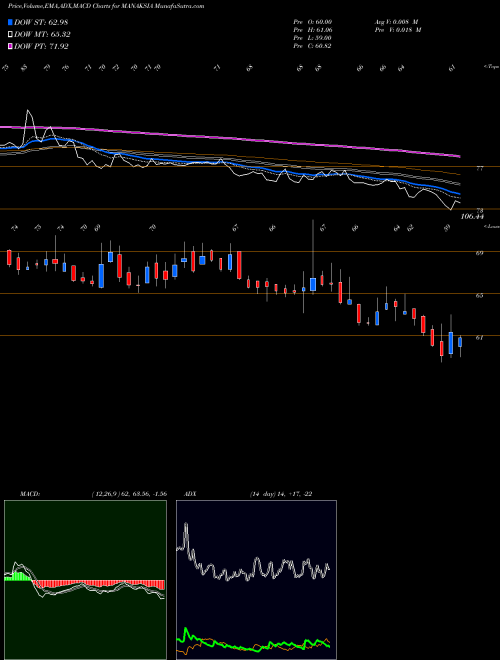
Task: Click the magenta DOW PT legend swatch
Action: click(10, 46)
